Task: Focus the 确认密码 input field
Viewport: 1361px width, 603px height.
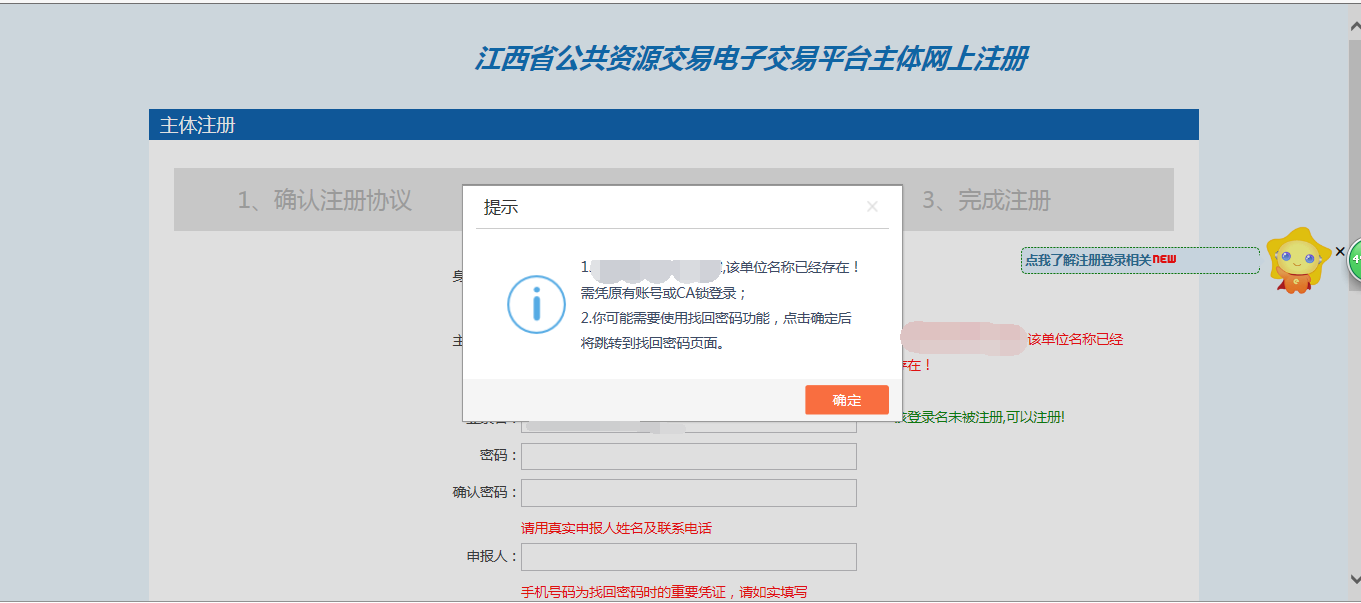Action: coord(688,493)
